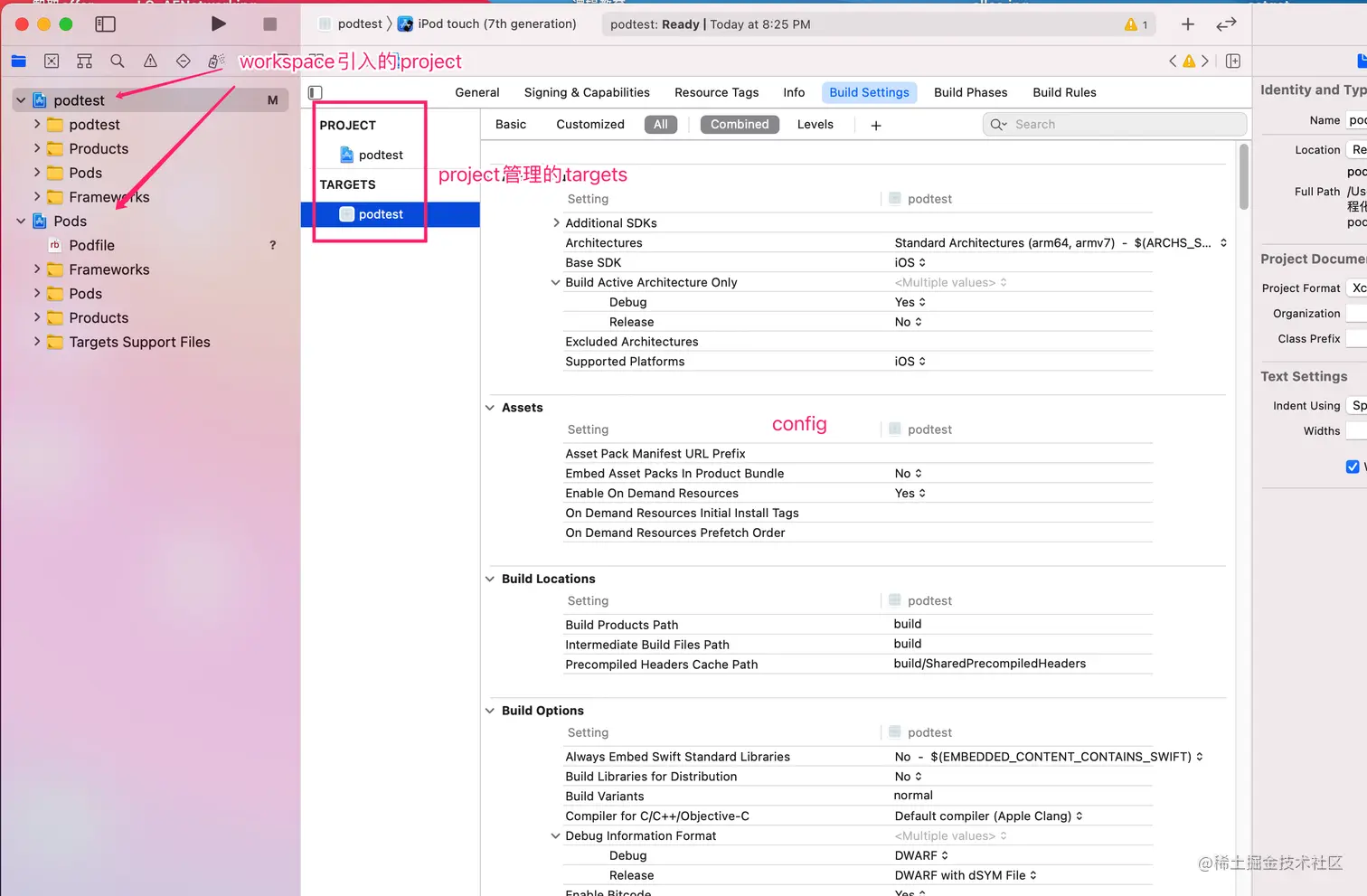
Task: Click the plus button in the toolbar
Action: click(1188, 24)
